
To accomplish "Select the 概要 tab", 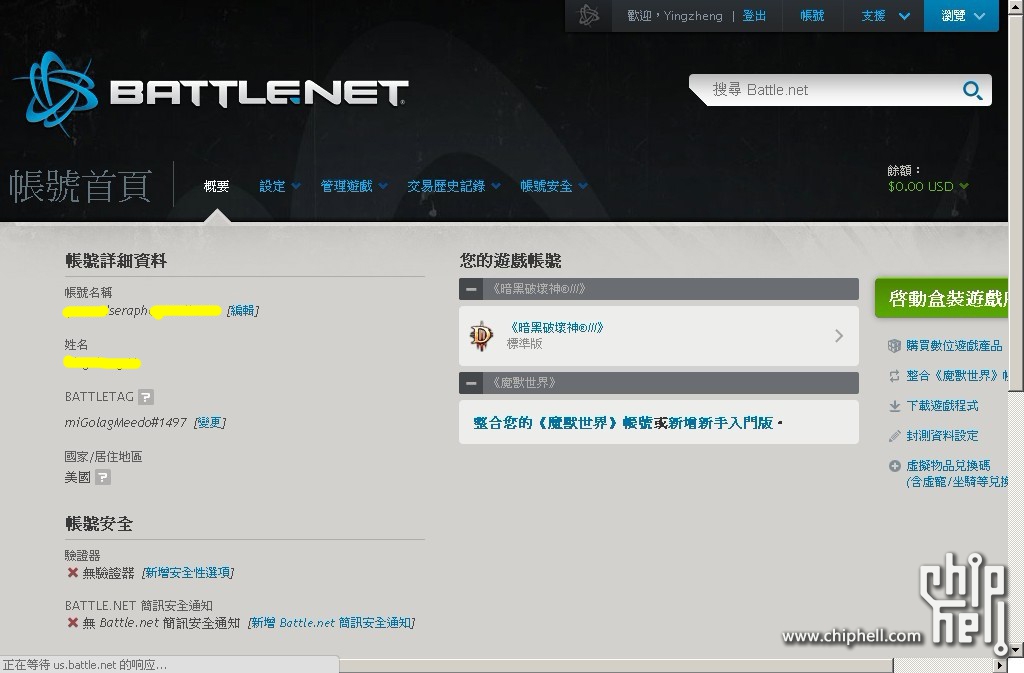I will point(216,187).
